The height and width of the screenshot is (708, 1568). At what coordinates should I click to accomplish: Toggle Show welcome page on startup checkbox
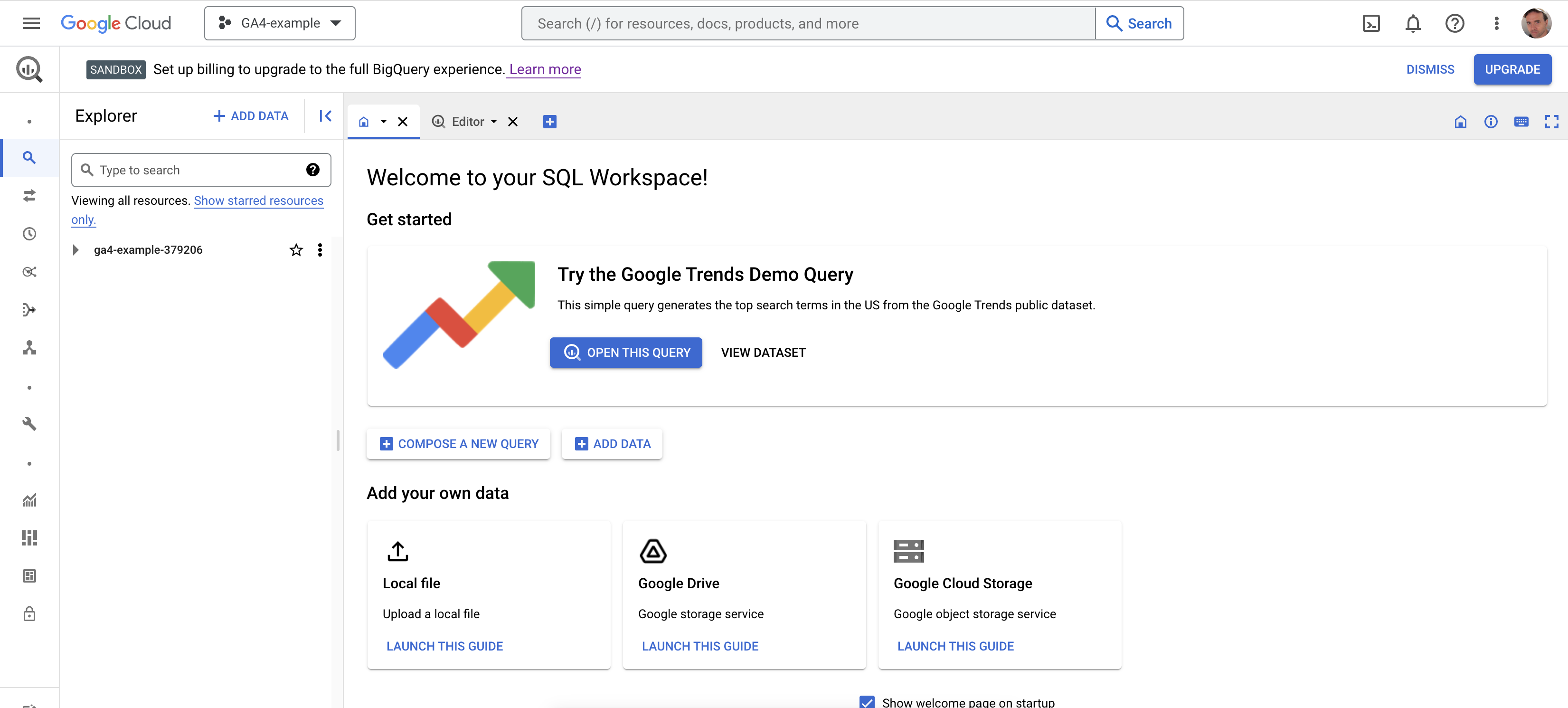(867, 702)
